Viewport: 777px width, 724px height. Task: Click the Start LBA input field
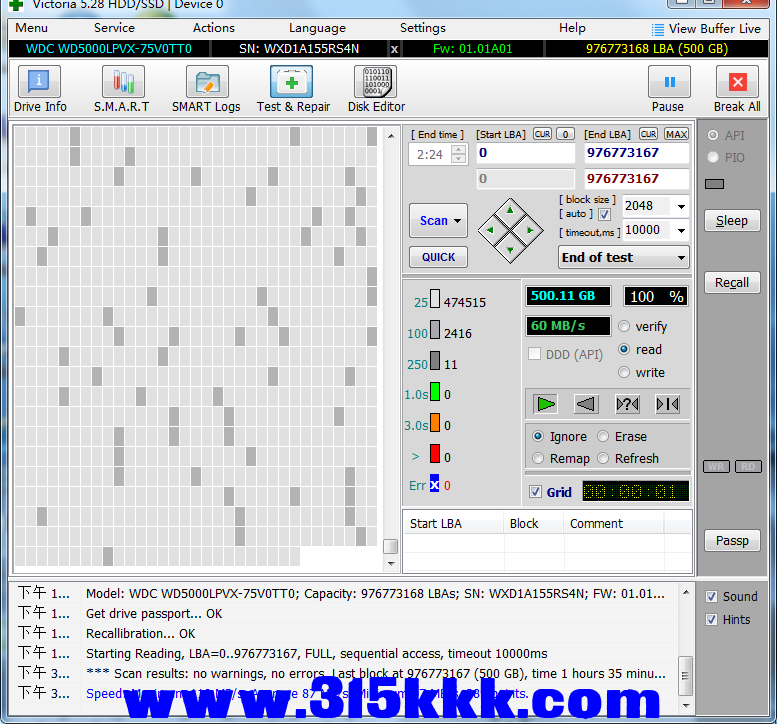[x=526, y=153]
